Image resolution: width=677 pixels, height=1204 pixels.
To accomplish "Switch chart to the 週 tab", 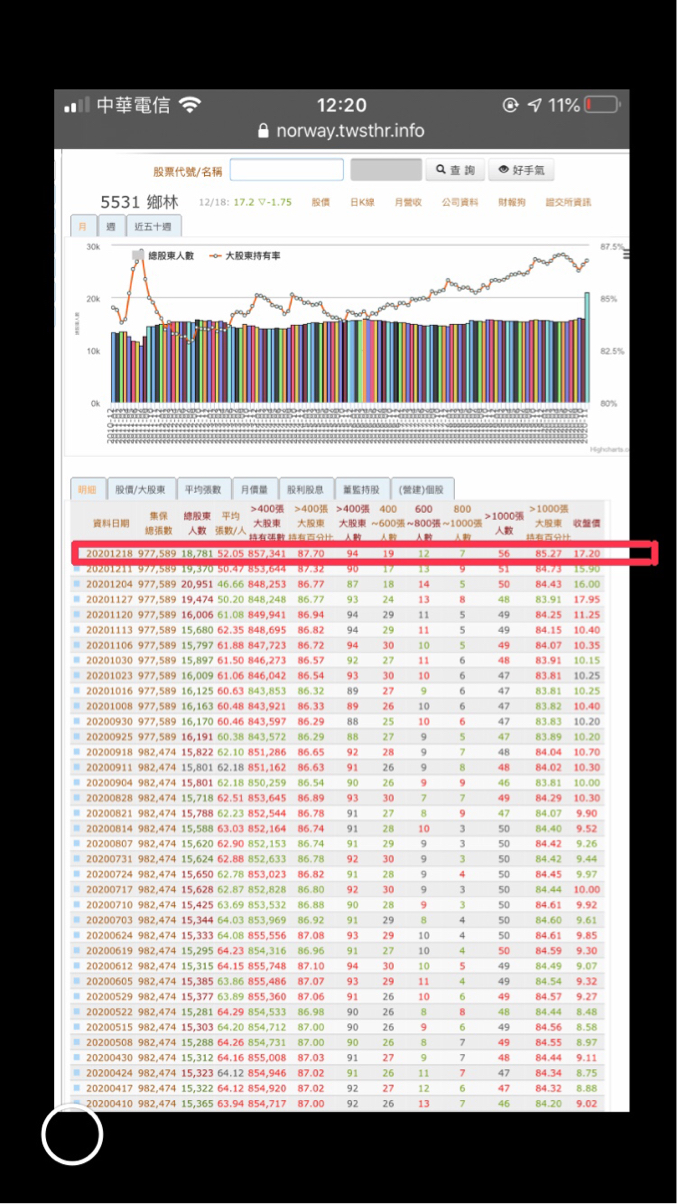I will click(111, 227).
